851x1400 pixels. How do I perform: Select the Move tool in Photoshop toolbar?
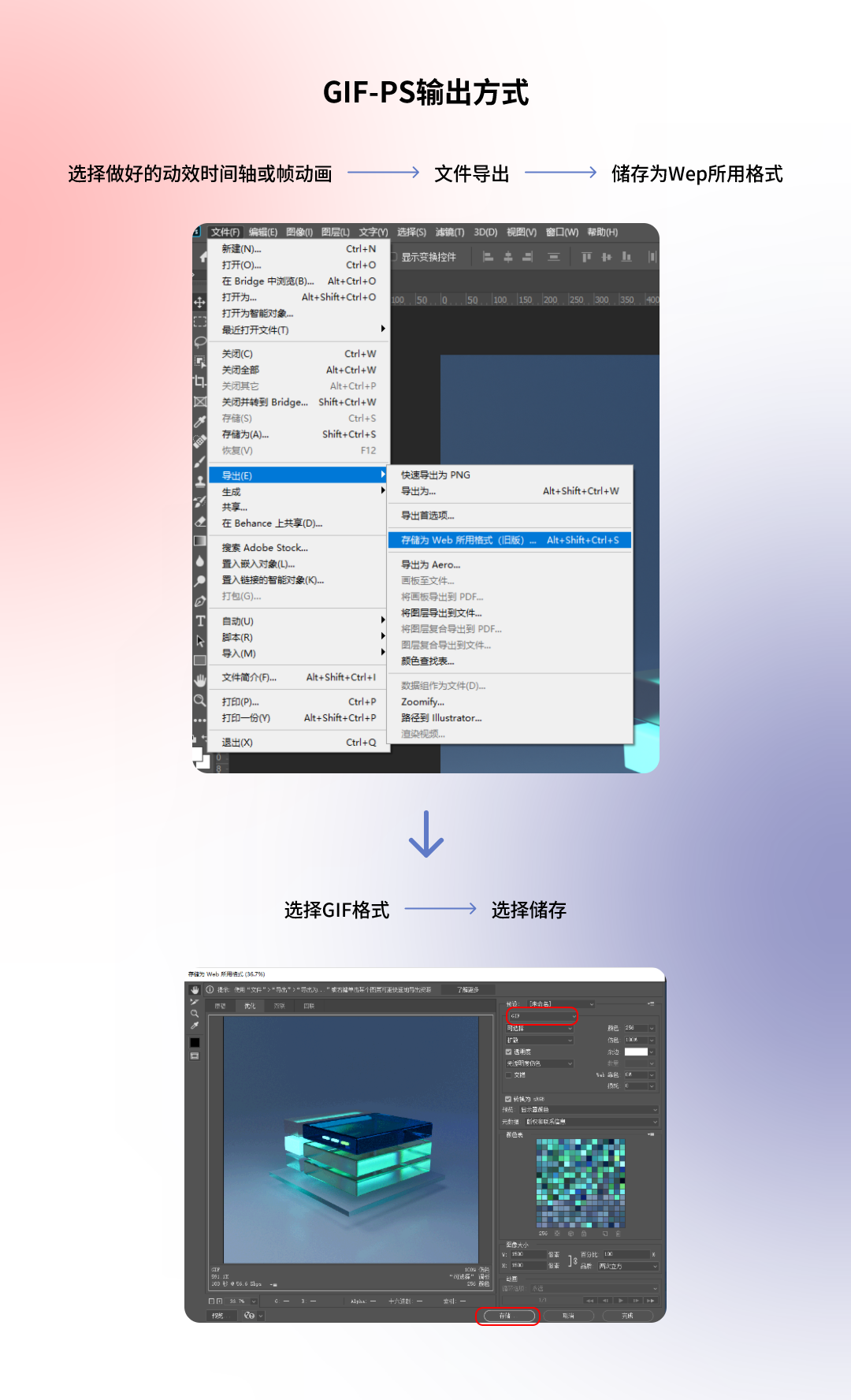[199, 303]
